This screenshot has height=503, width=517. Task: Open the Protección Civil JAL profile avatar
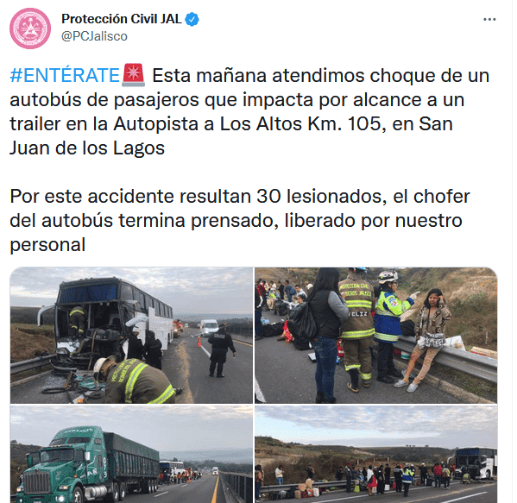click(30, 28)
